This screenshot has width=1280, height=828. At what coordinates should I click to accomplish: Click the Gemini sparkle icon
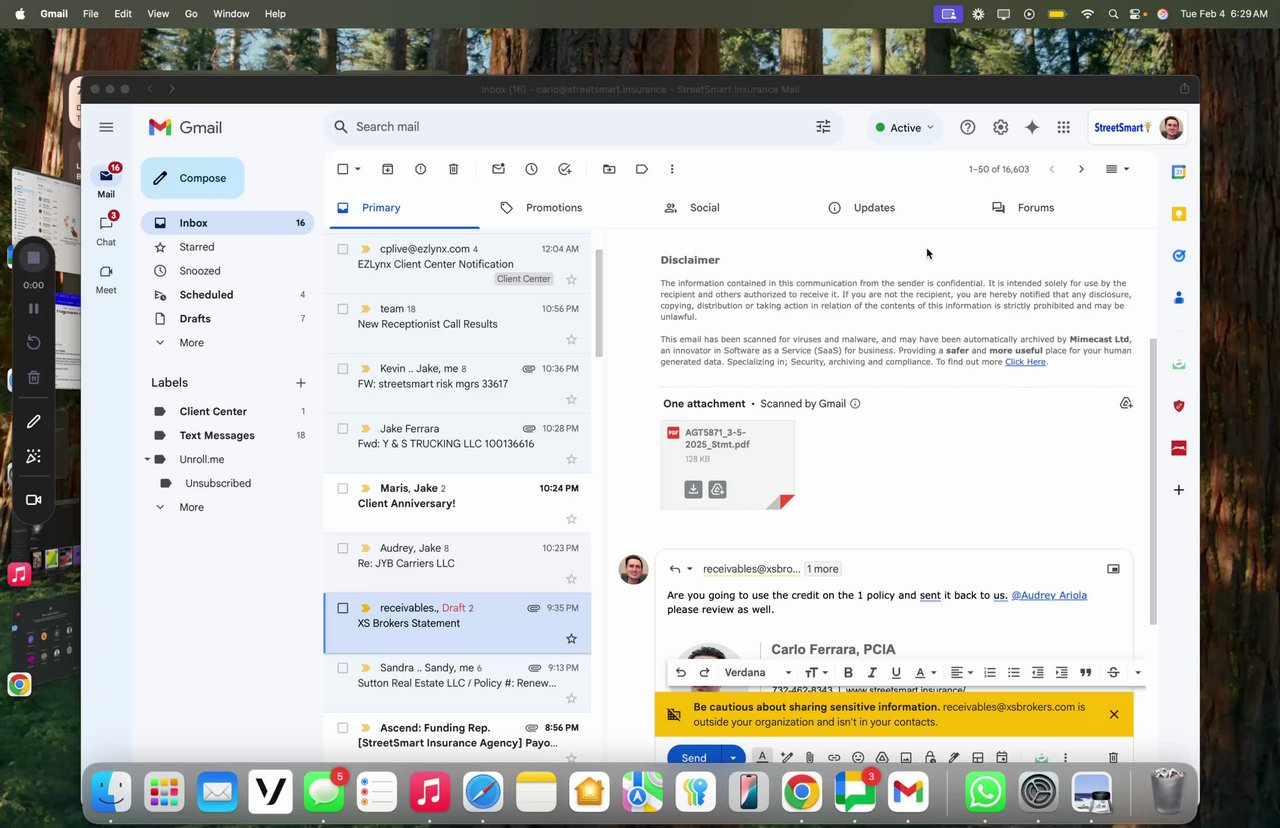(x=1032, y=127)
